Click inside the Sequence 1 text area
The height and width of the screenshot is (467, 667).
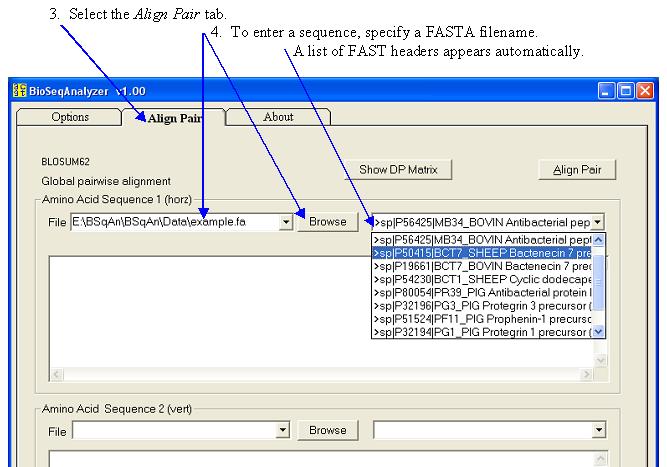tap(321, 312)
